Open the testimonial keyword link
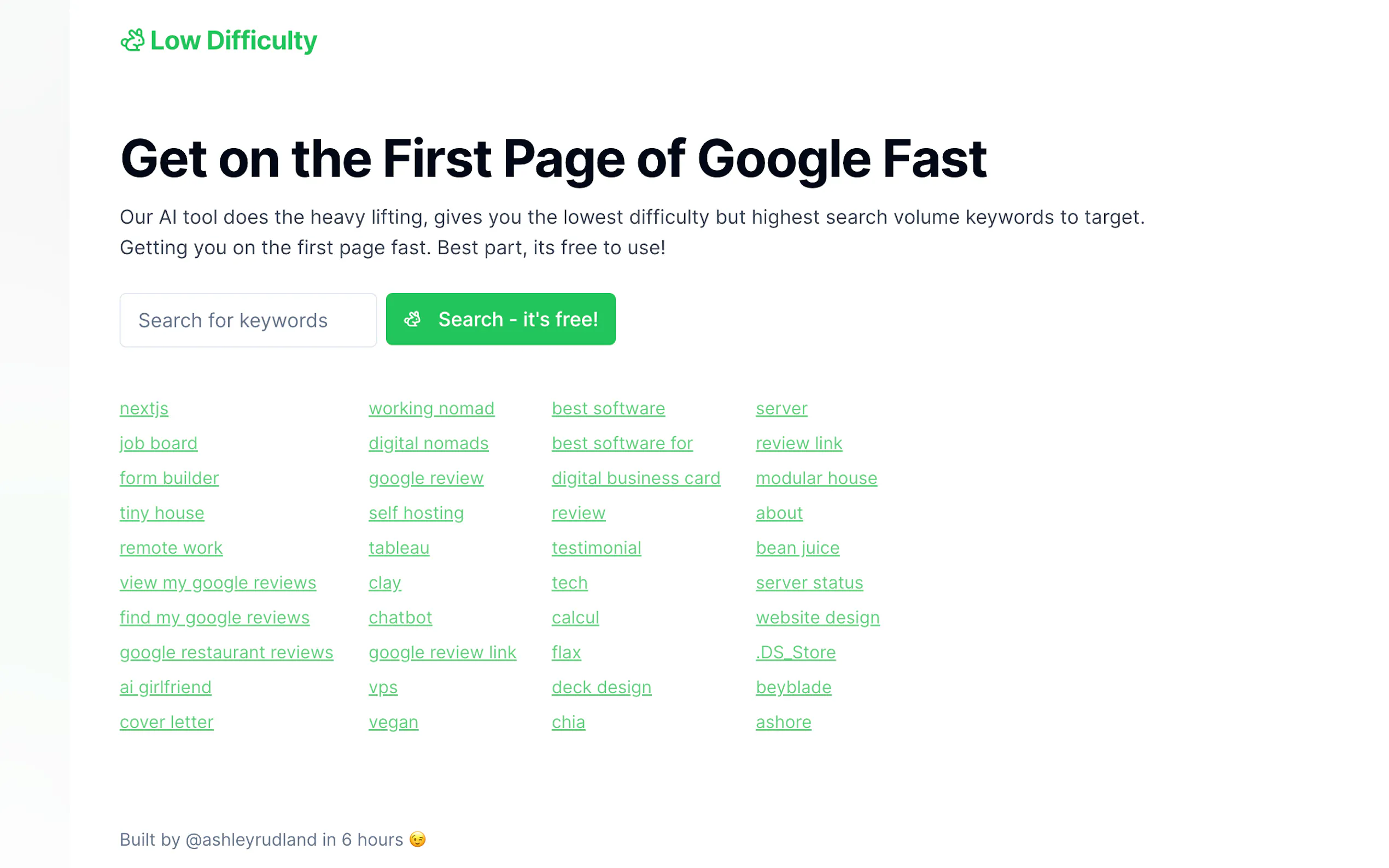 [596, 548]
